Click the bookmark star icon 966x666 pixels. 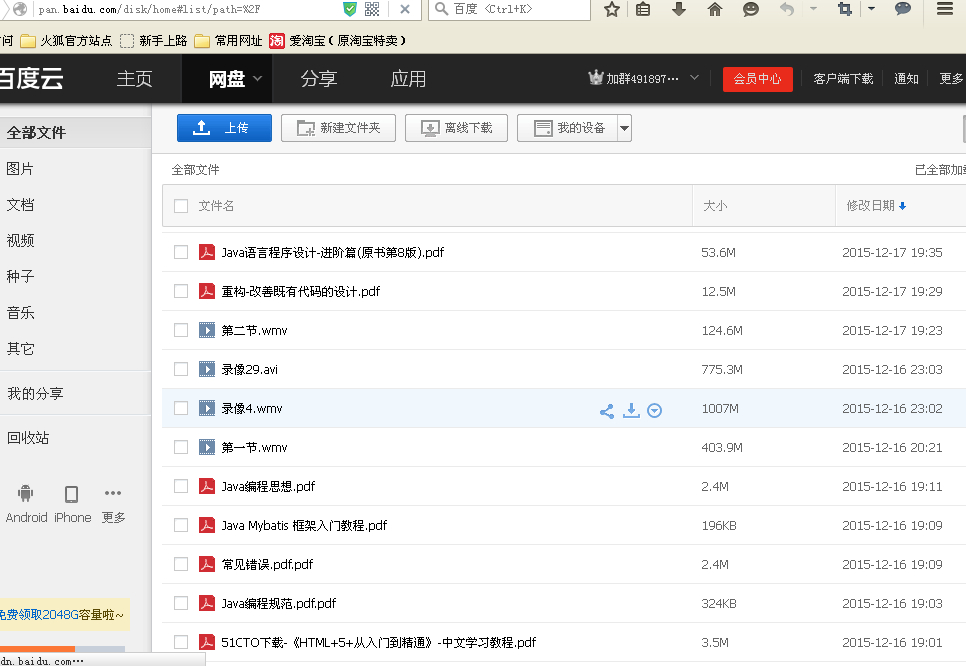(x=611, y=9)
